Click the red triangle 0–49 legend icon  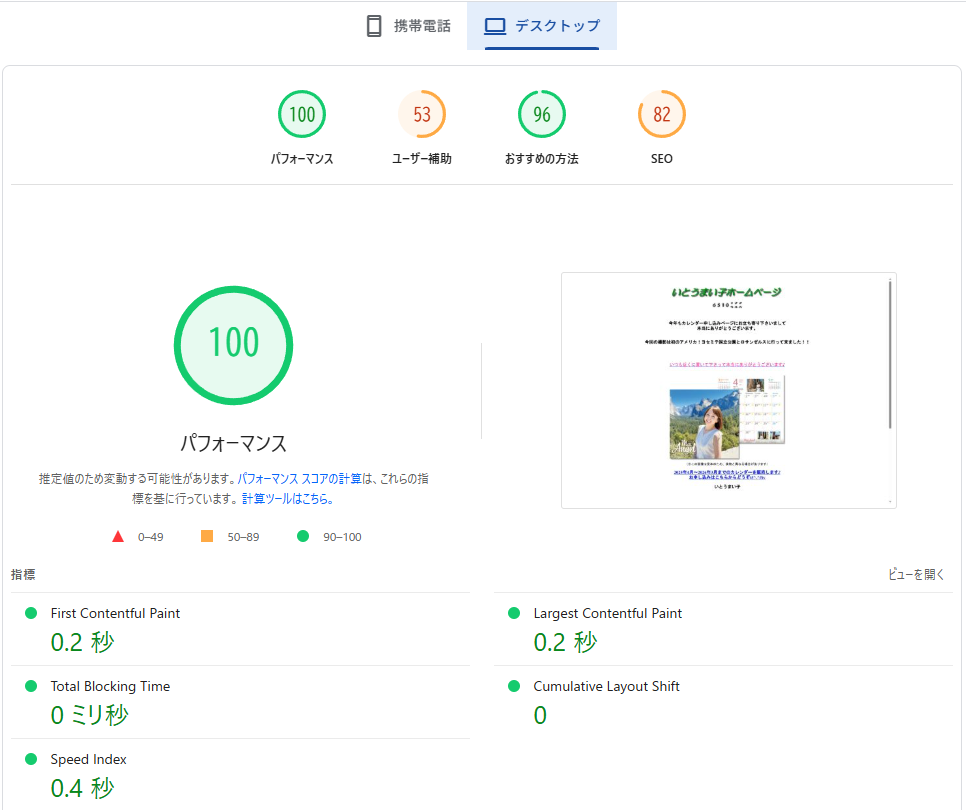(x=118, y=537)
